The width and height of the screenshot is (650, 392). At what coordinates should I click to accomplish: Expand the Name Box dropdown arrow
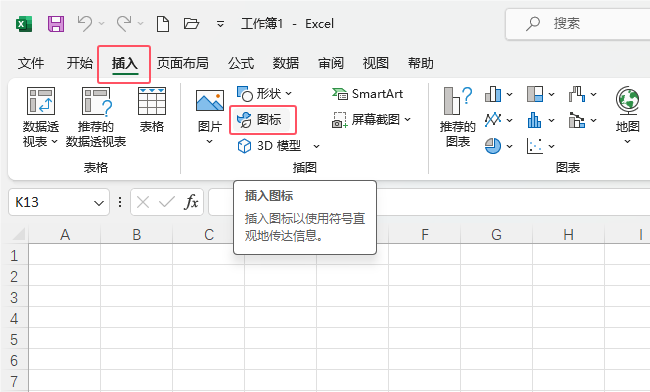(99, 203)
